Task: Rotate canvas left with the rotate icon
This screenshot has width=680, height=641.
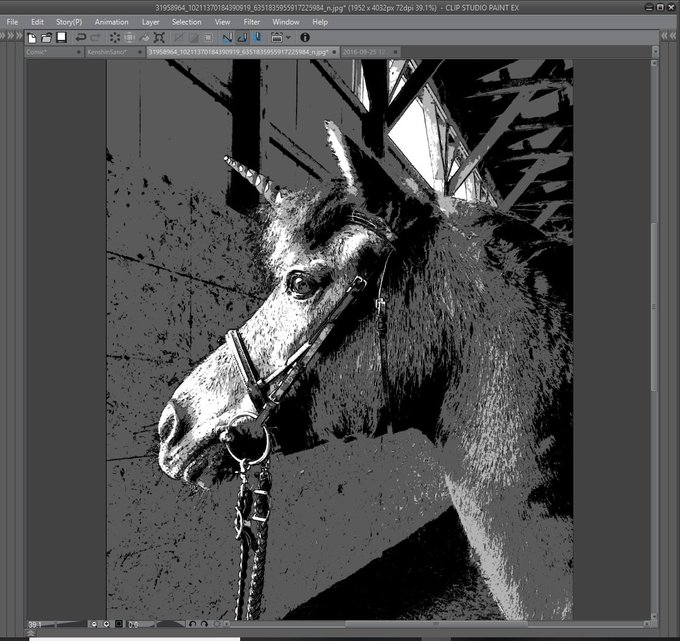Action: click(x=193, y=625)
